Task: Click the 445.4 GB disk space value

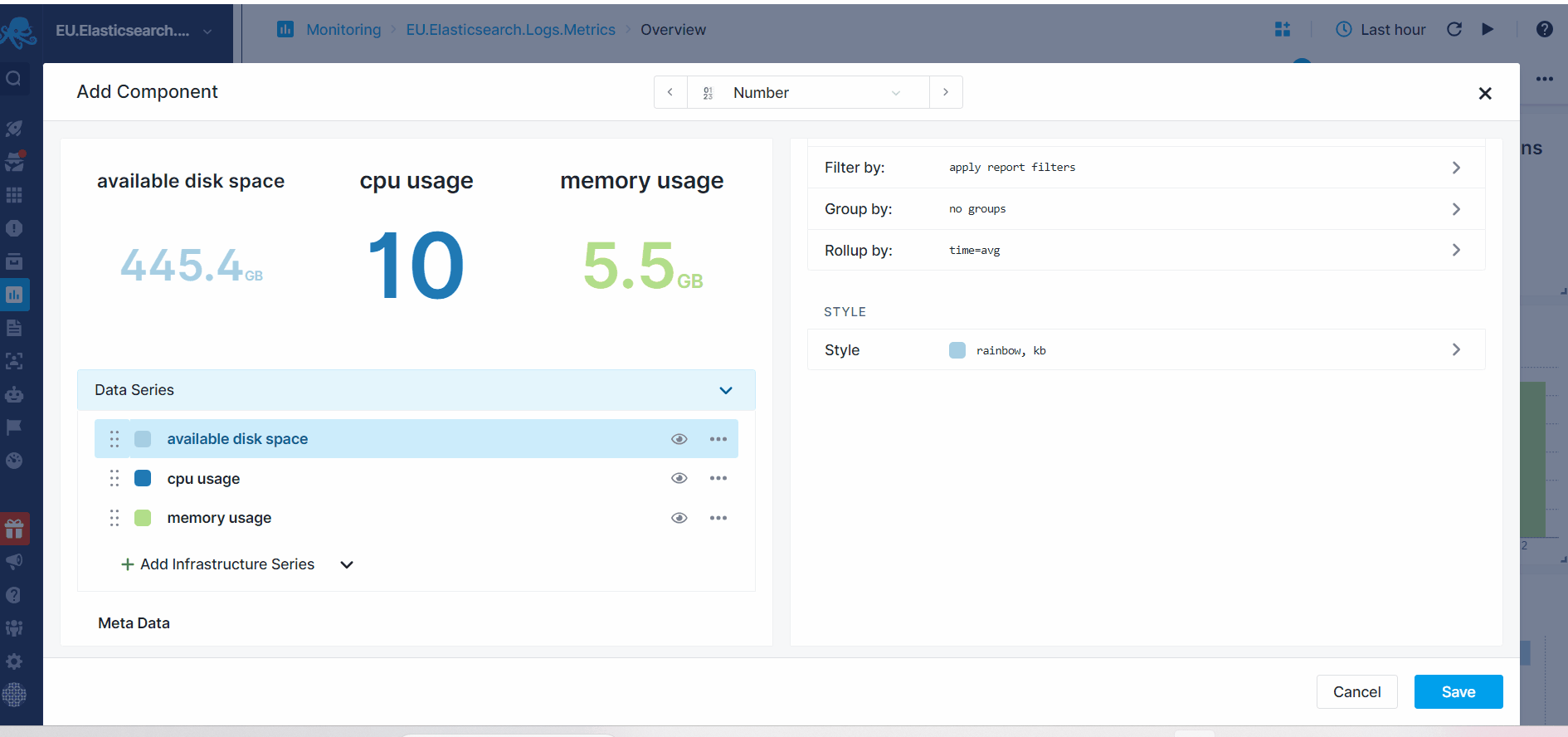Action: (x=192, y=266)
